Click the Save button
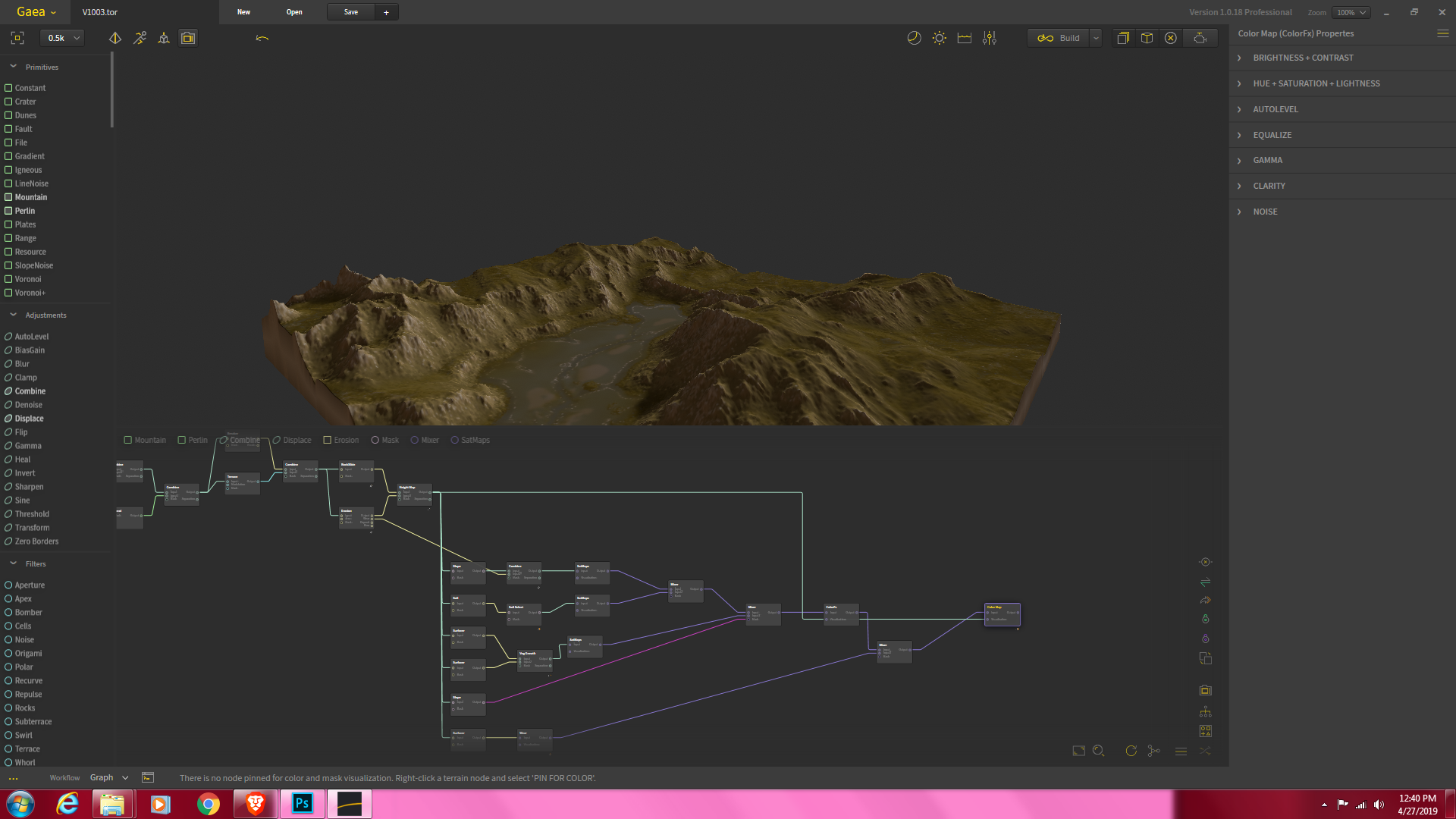 click(x=350, y=12)
